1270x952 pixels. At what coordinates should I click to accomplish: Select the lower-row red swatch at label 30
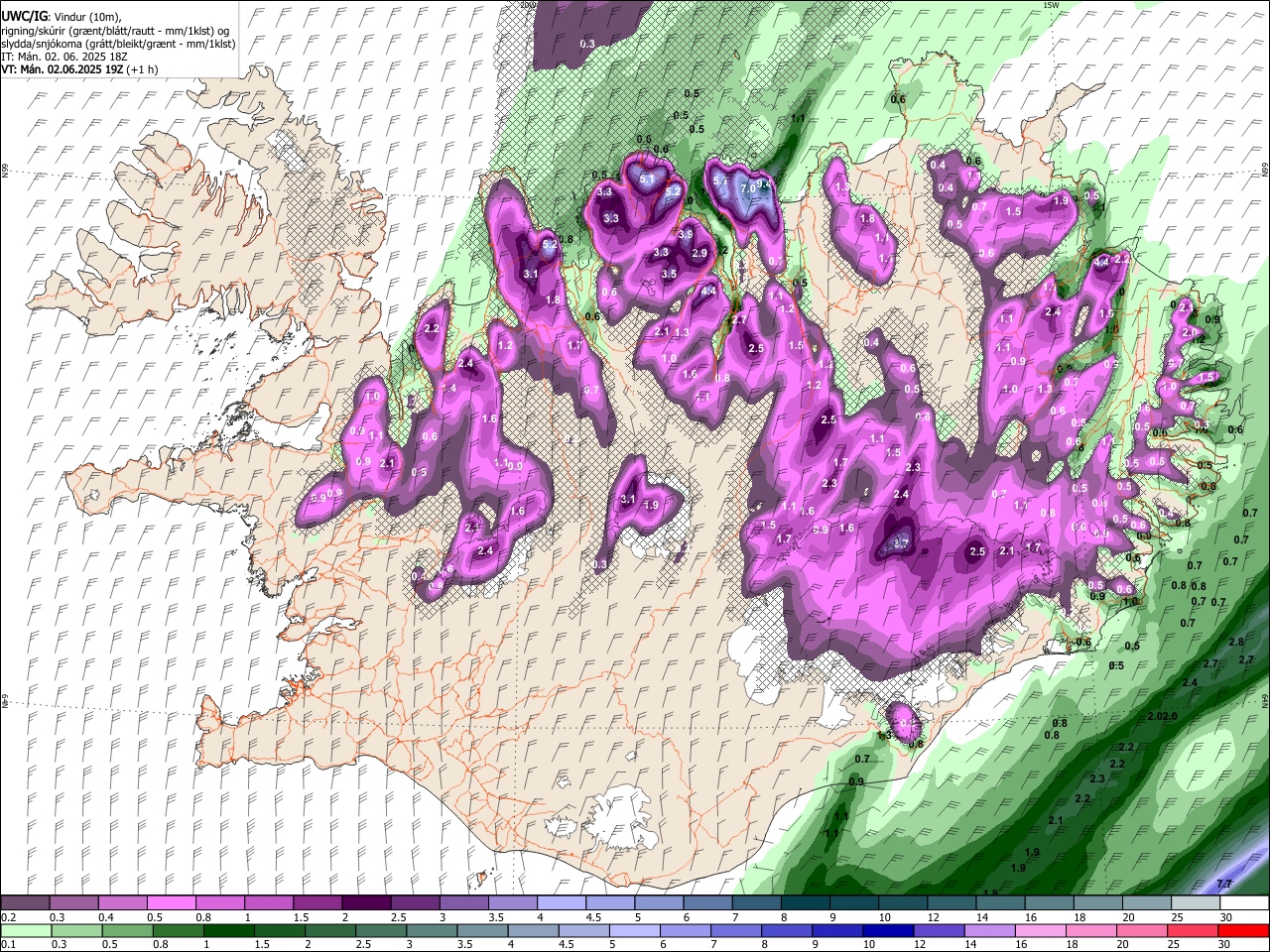click(1242, 930)
